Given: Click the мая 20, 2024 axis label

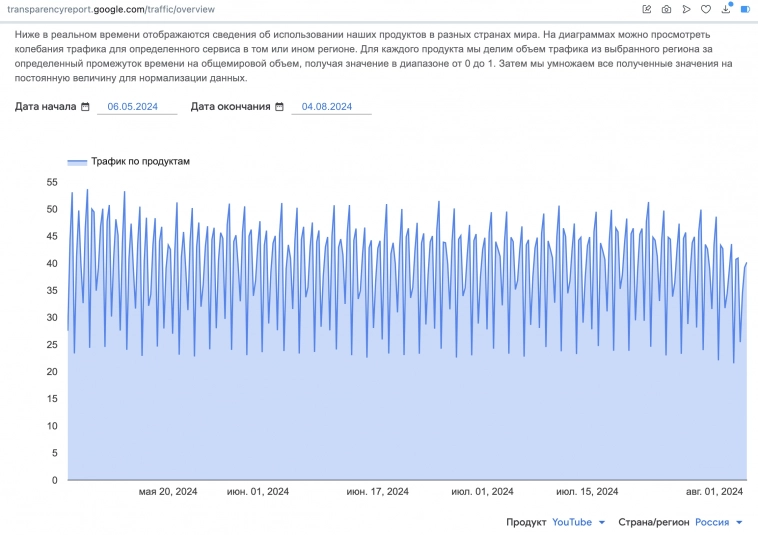Looking at the screenshot, I should click(167, 491).
